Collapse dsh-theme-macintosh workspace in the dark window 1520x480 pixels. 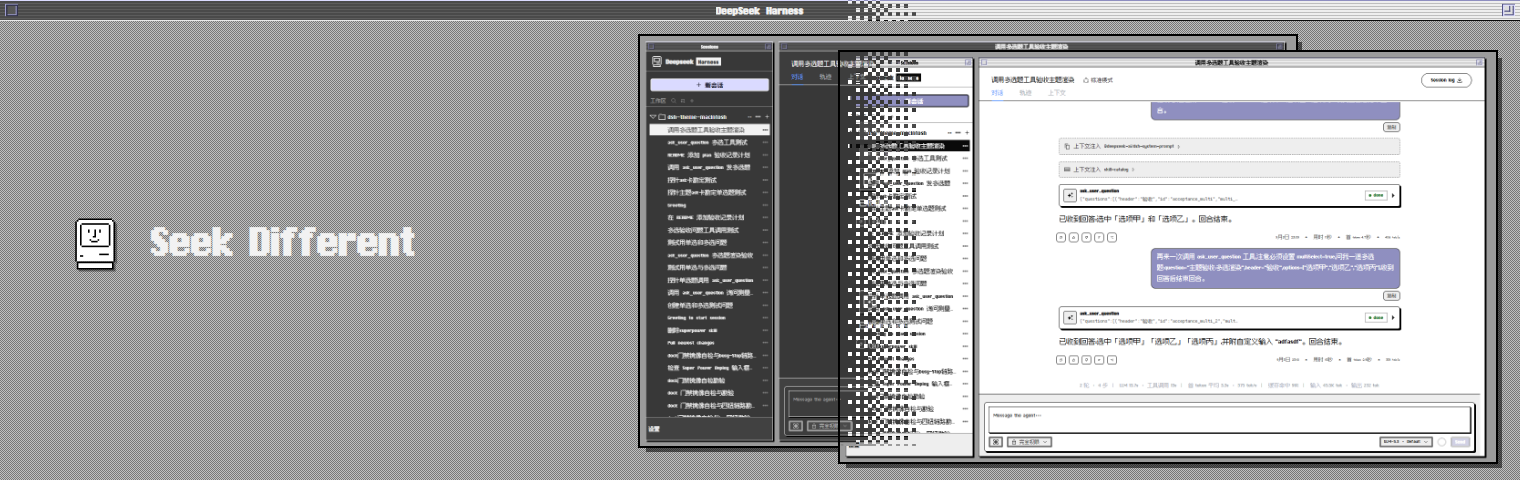coord(653,117)
